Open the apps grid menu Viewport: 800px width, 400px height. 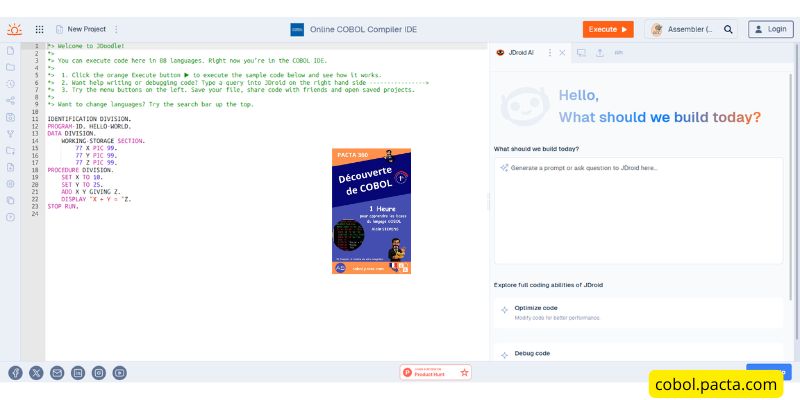point(39,29)
